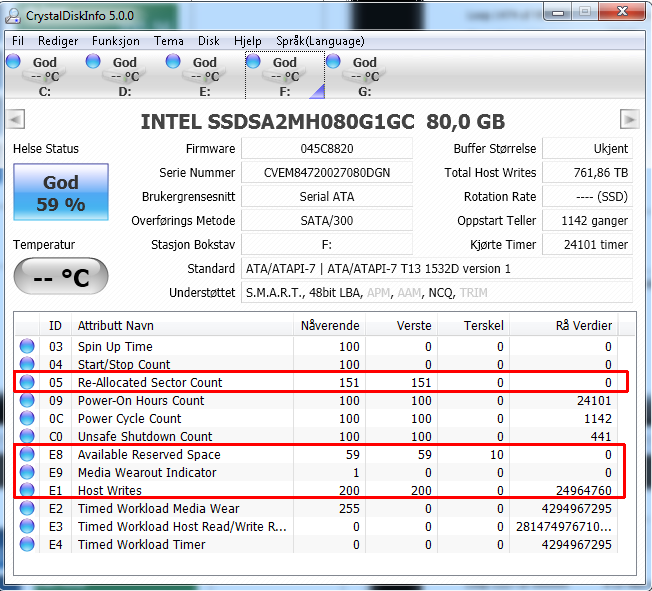
Task: Click the Standard ATA/ATAPI-7 field
Action: 437,269
